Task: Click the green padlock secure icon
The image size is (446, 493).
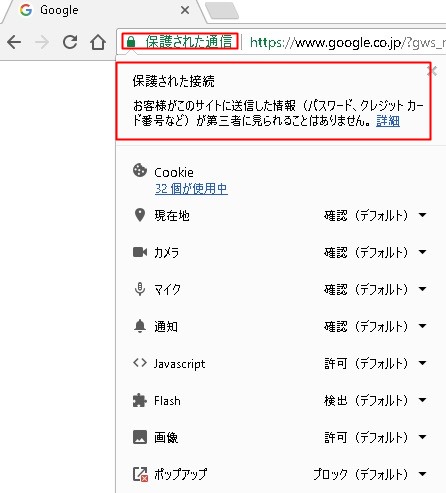Action: [x=131, y=42]
